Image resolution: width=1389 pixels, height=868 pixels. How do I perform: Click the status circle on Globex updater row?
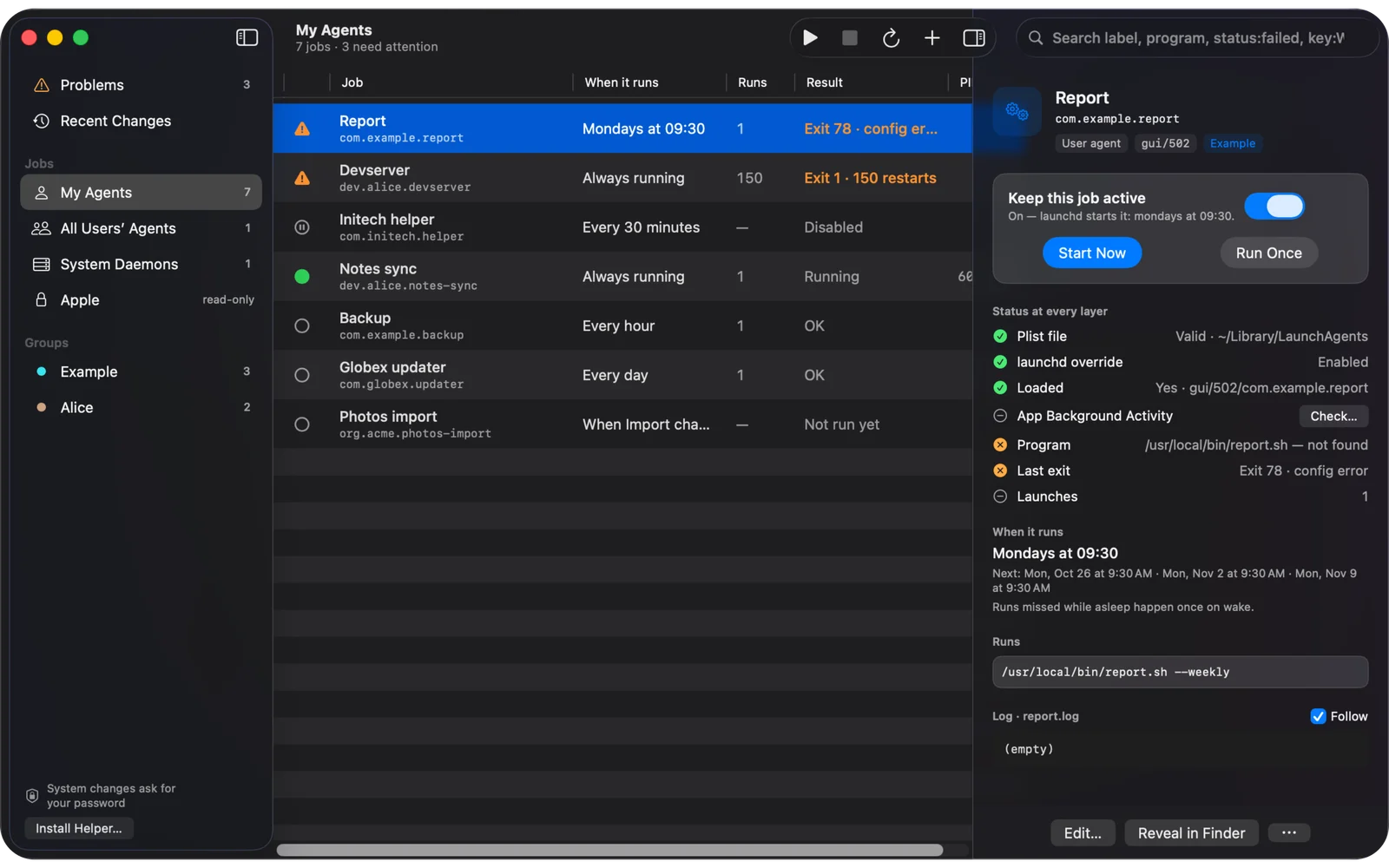click(x=302, y=375)
